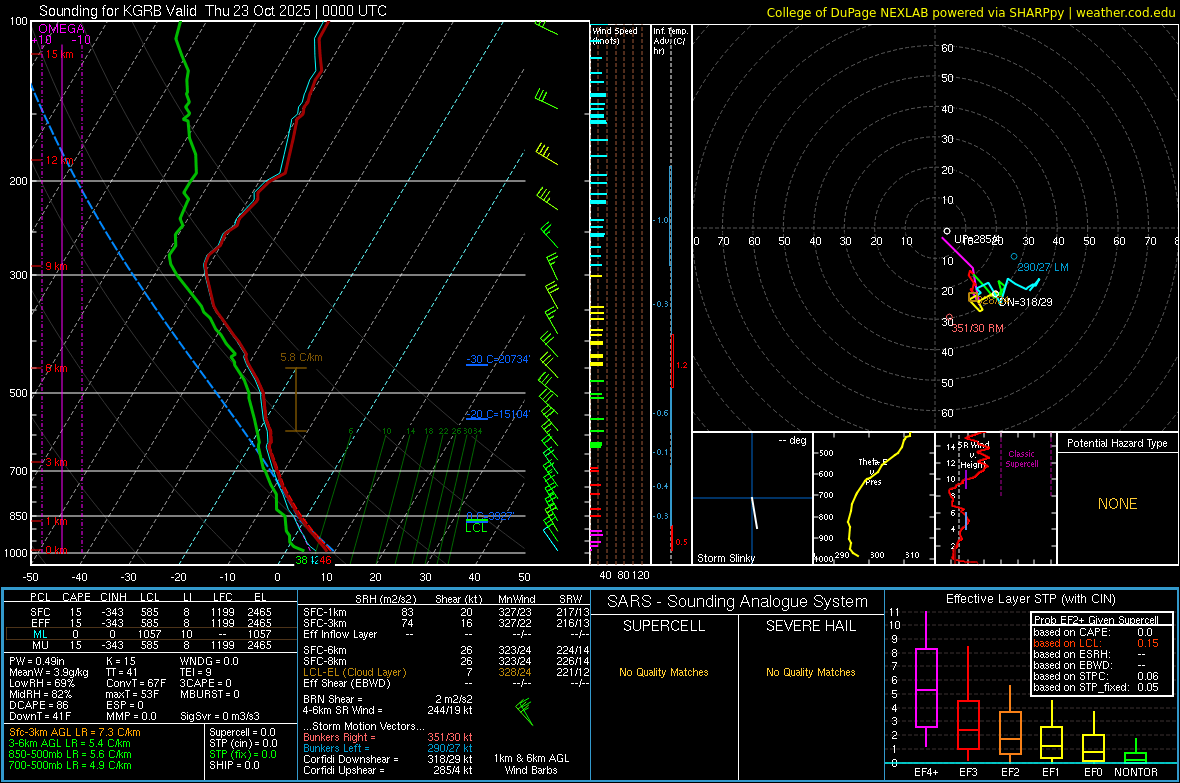Click the 'SigSvr = 0 m3/s3' value
Viewport: 1180px width, 783px height.
pos(220,716)
